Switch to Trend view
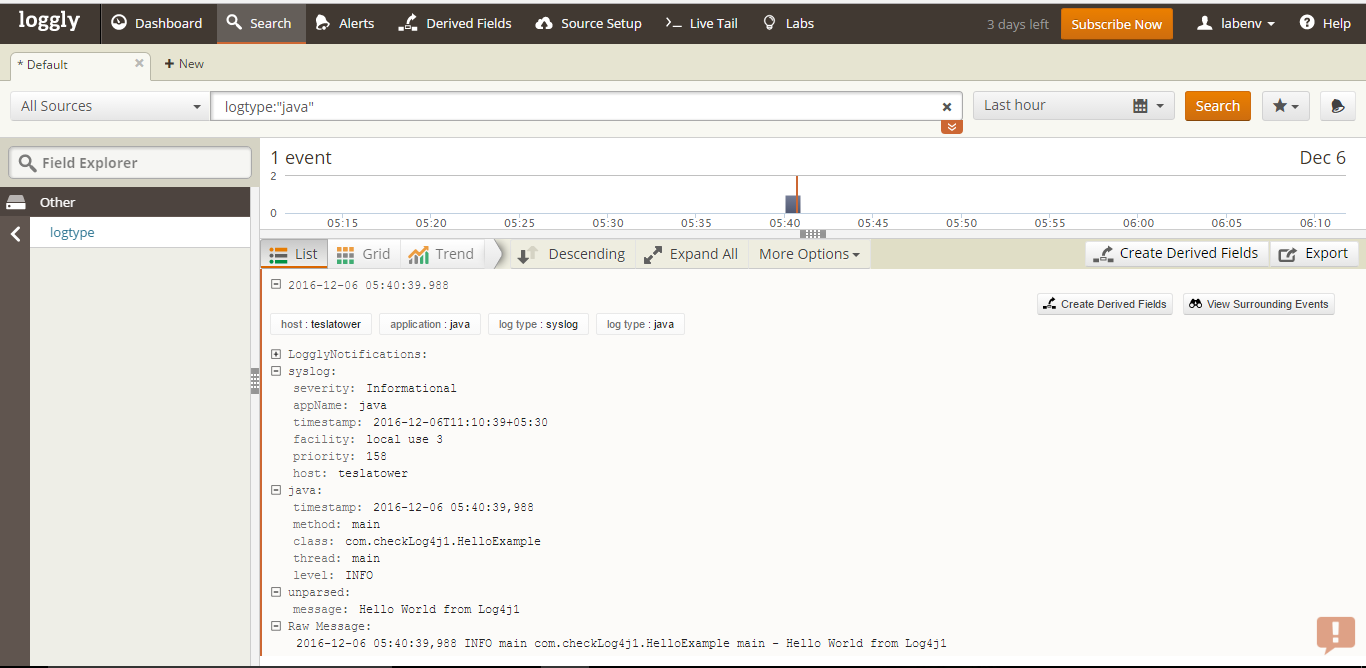 [441, 254]
